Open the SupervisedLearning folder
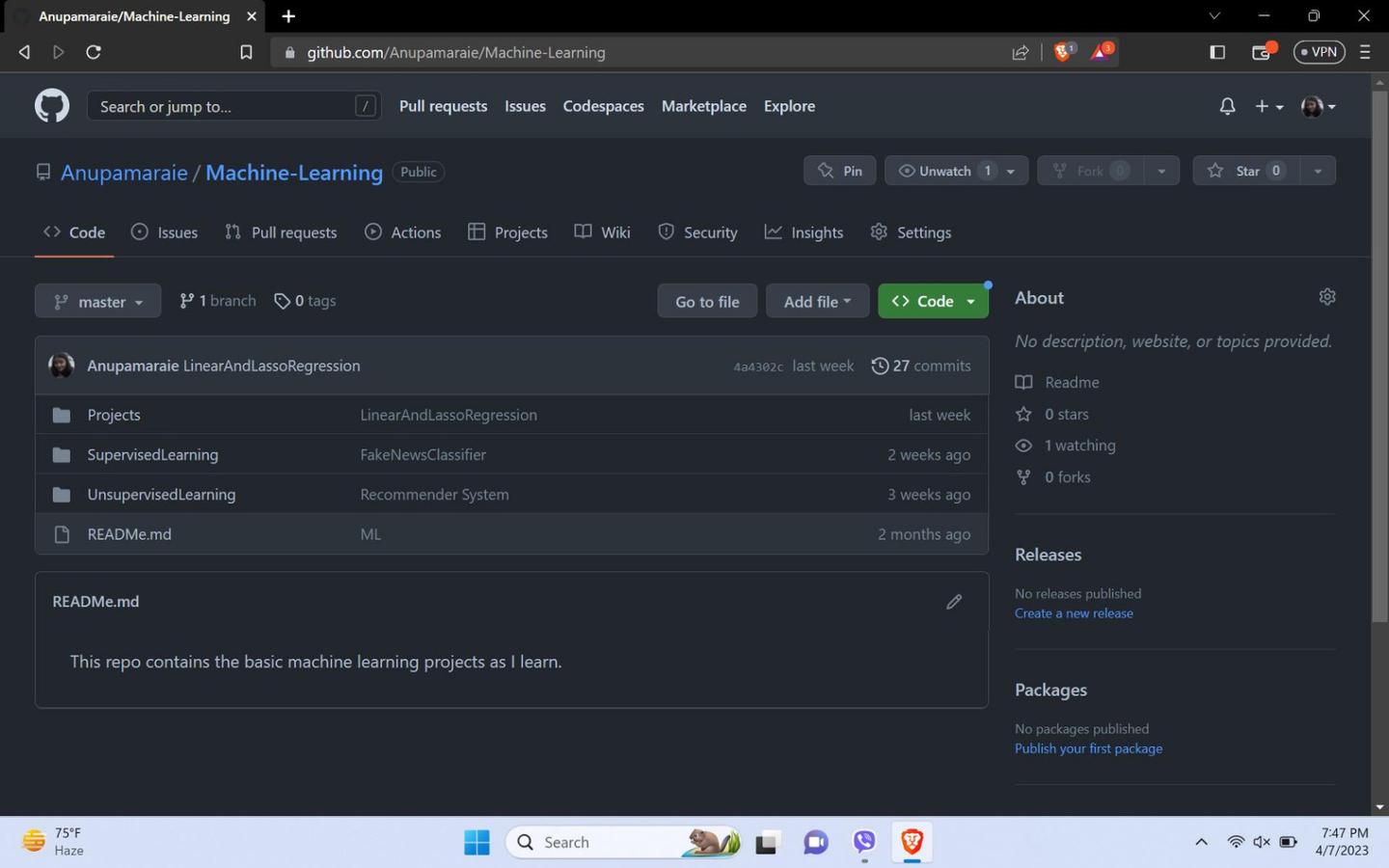Viewport: 1389px width, 868px height. click(x=152, y=454)
